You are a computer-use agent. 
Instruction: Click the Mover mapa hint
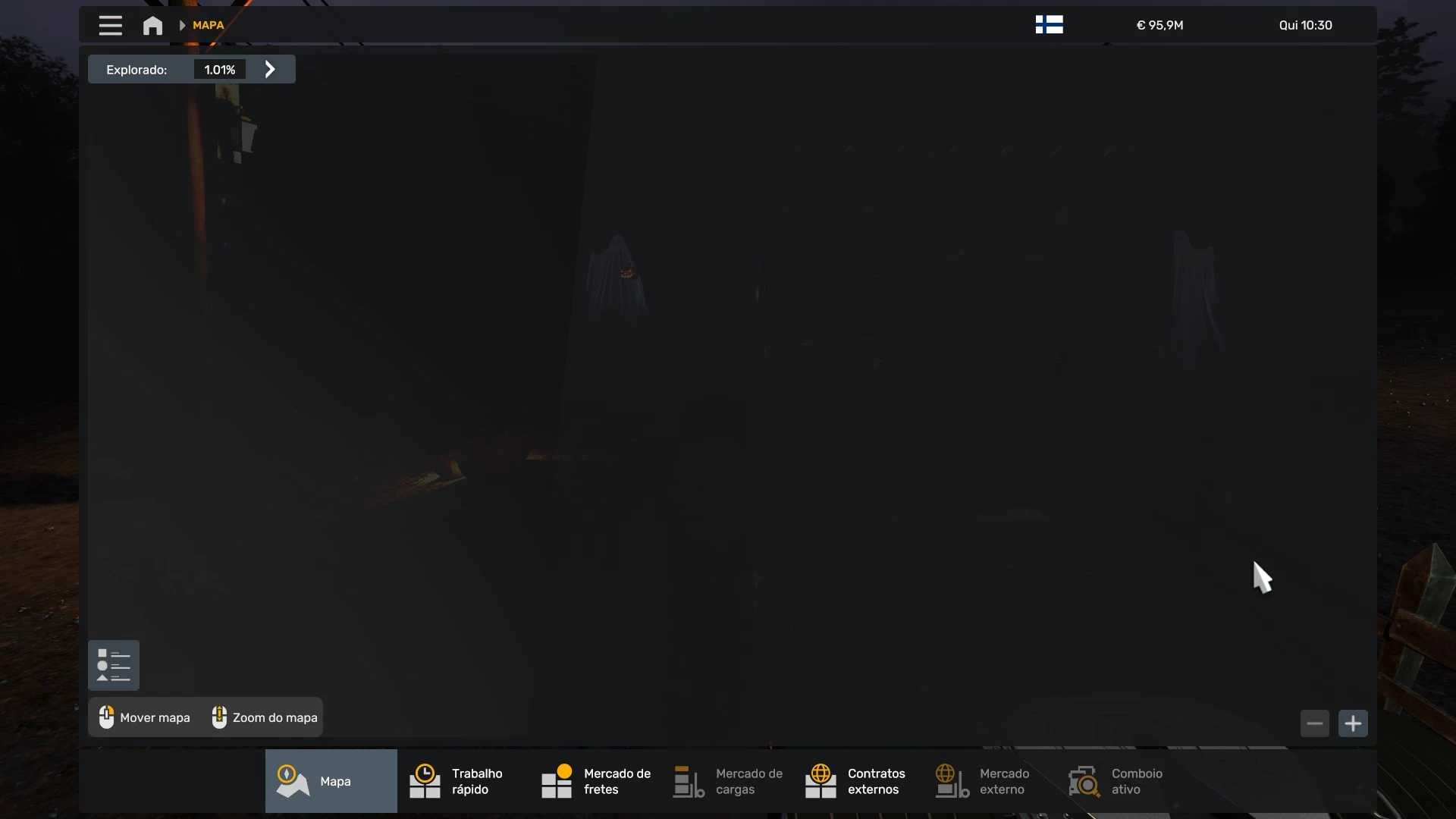coord(145,717)
